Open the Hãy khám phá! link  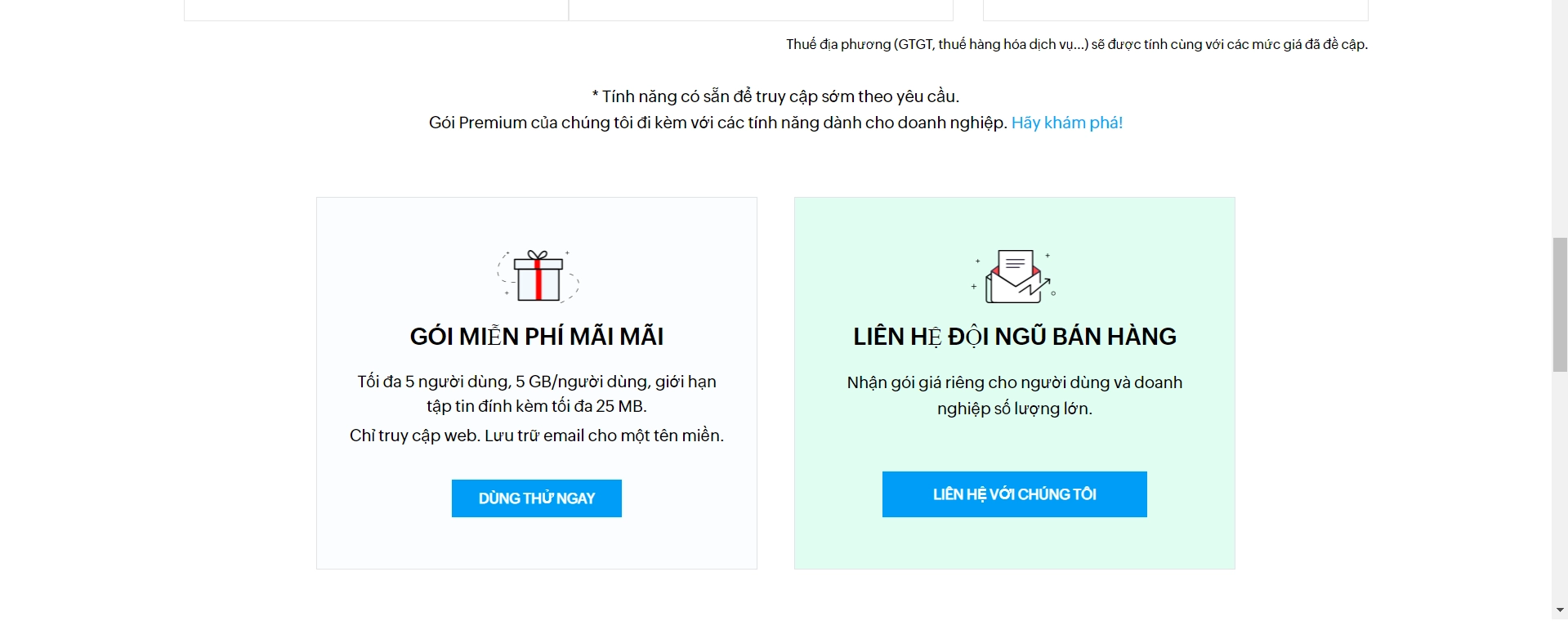point(1067,123)
